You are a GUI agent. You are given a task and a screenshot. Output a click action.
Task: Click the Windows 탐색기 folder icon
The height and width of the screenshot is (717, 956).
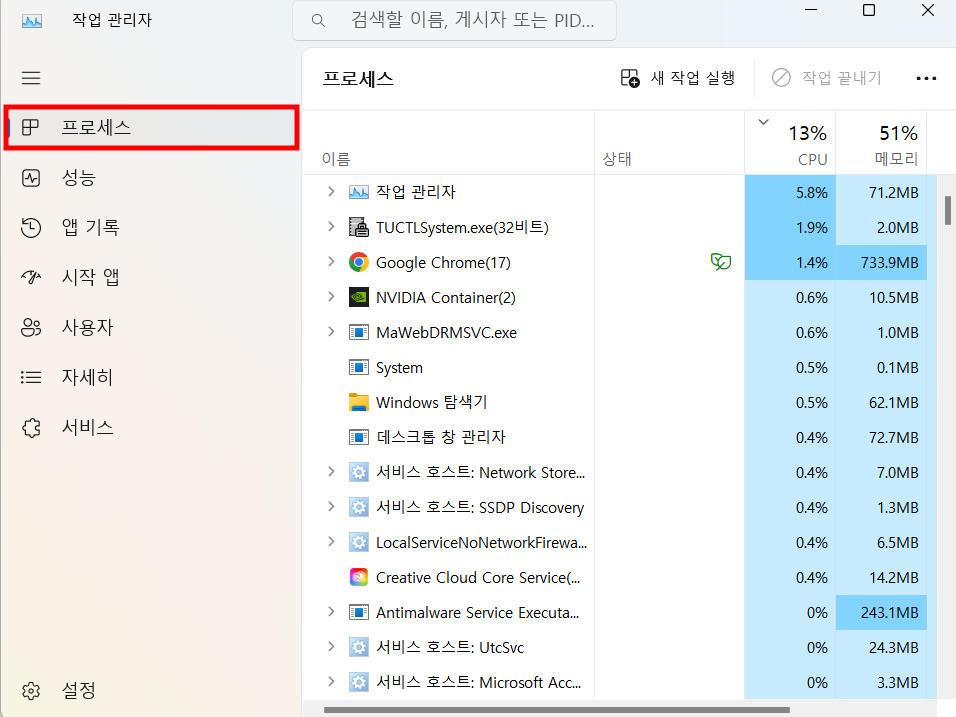pos(358,402)
